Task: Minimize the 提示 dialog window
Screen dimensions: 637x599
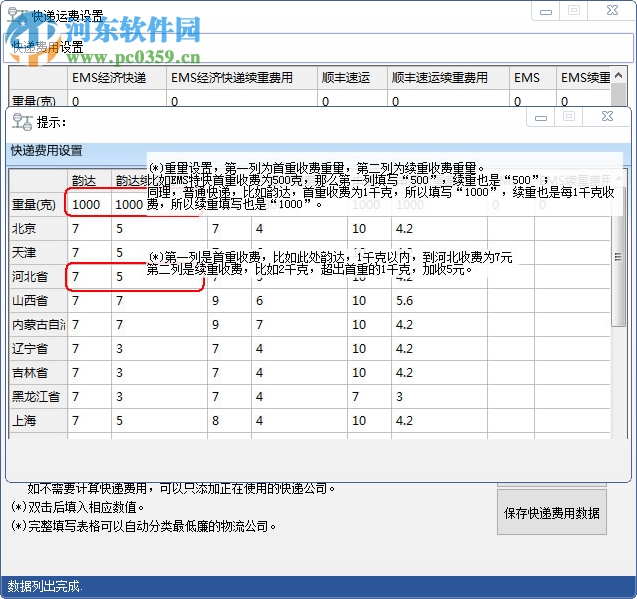Action: click(x=540, y=117)
